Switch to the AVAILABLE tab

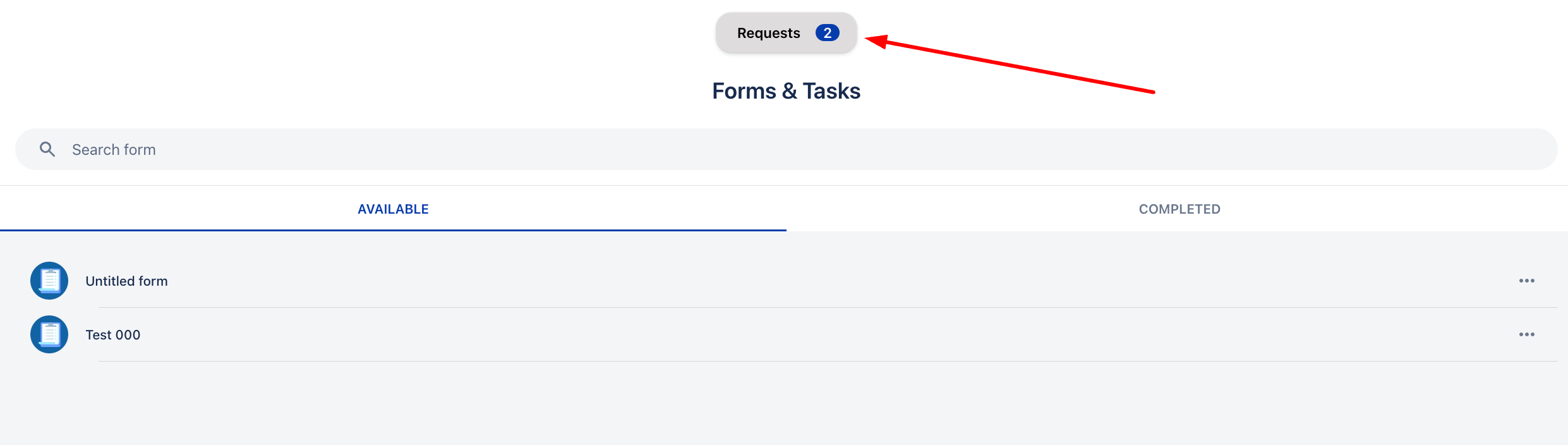pyautogui.click(x=393, y=209)
